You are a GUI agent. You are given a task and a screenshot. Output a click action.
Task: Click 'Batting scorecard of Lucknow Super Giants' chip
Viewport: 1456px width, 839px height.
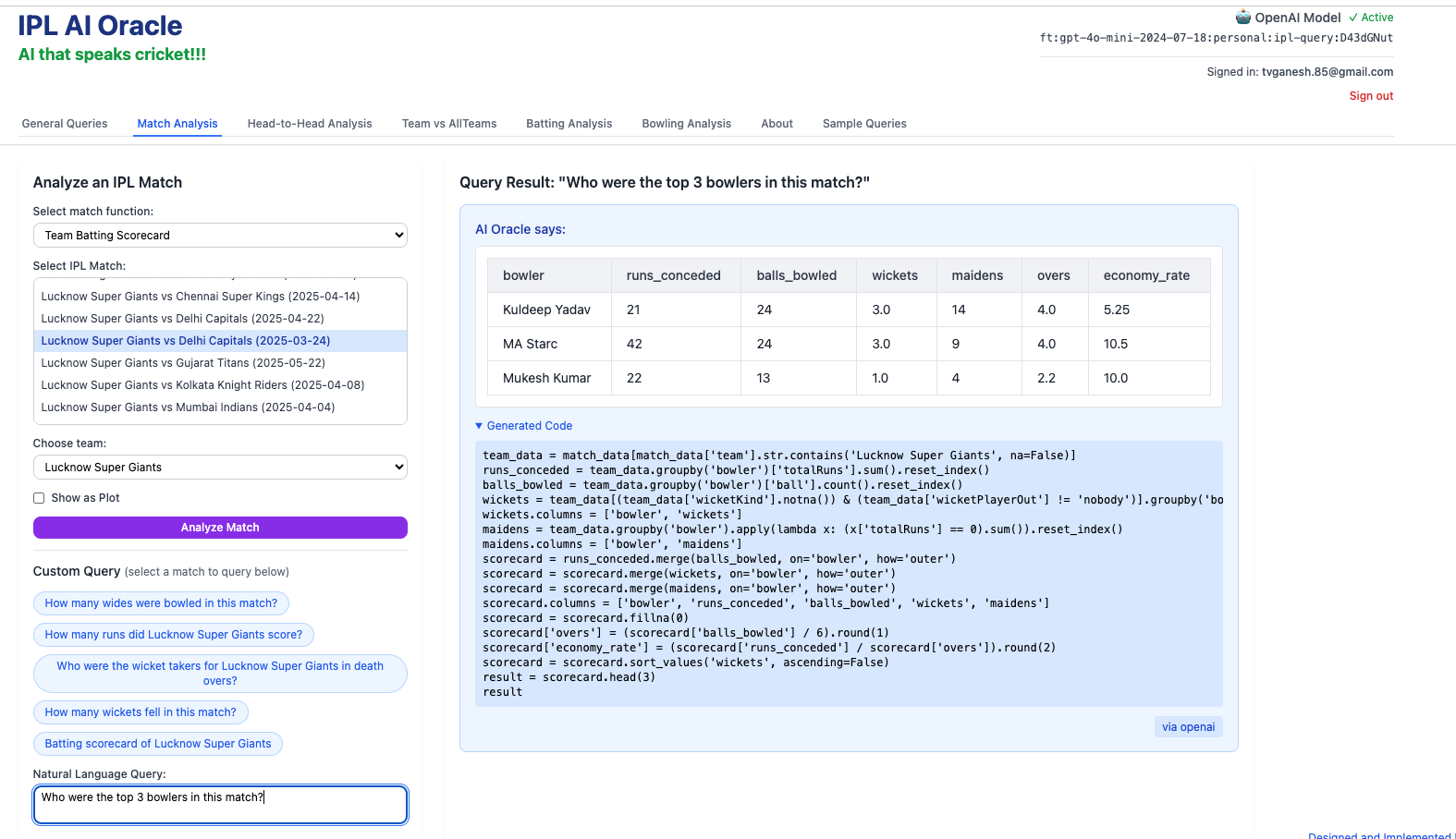coord(158,744)
